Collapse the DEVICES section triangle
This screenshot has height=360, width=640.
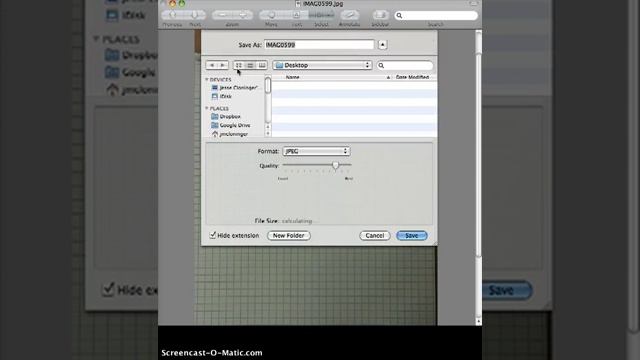click(207, 80)
